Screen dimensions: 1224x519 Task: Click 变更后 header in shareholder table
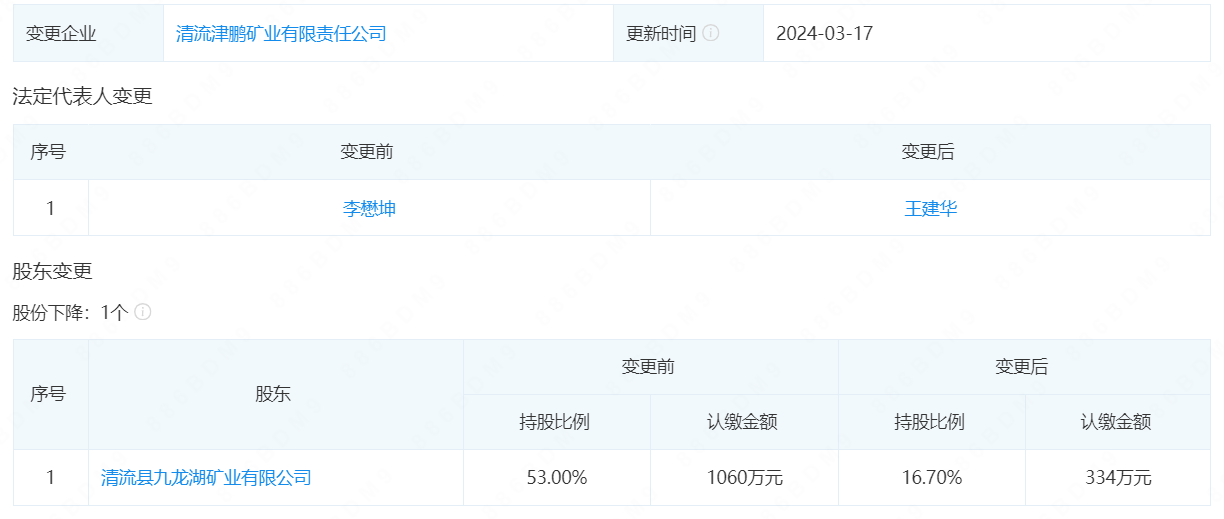tap(1022, 367)
